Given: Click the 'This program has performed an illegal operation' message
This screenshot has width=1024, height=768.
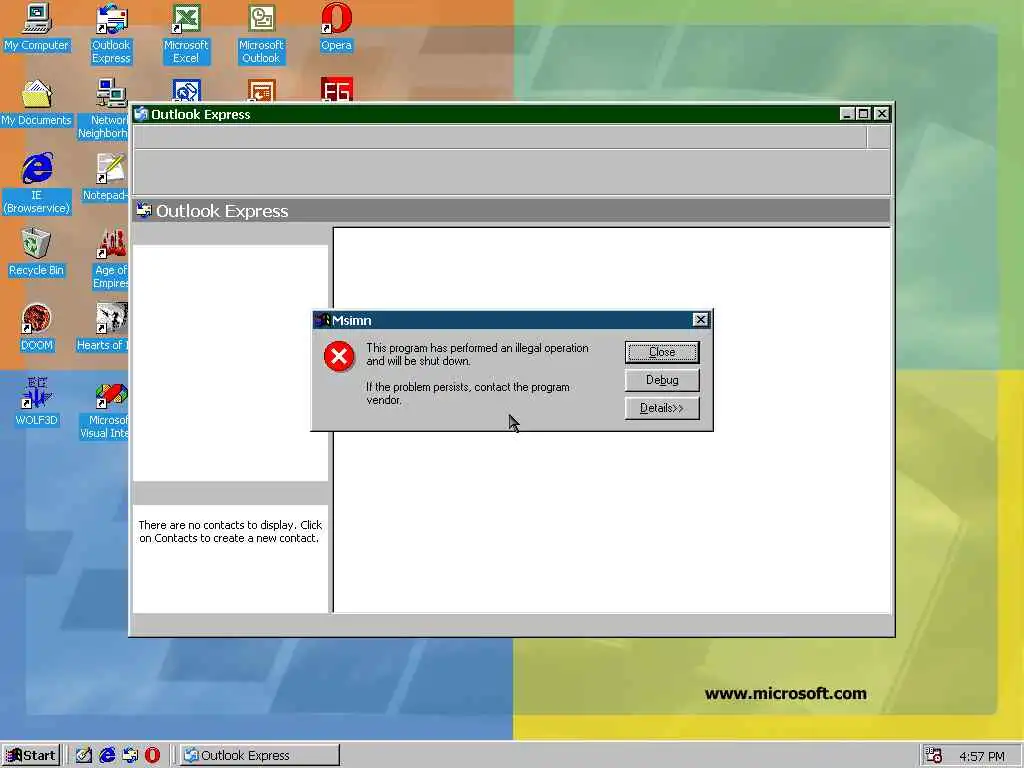Looking at the screenshot, I should point(477,355).
